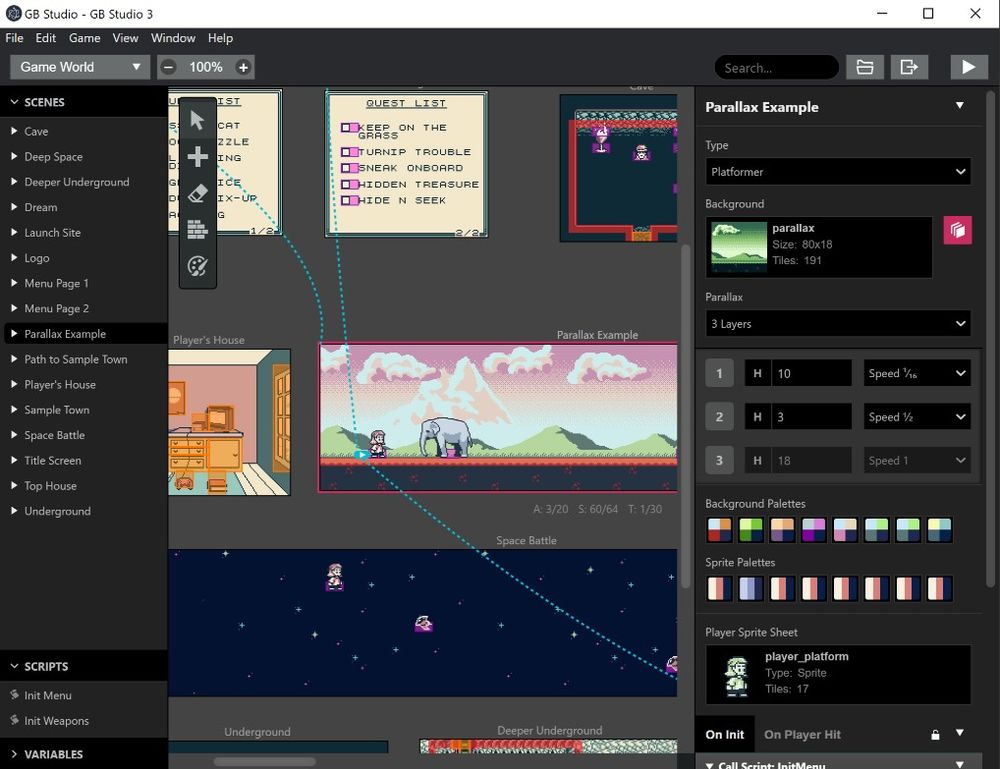The width and height of the screenshot is (1000, 769).
Task: Click the 100% zoom level button
Action: (205, 67)
